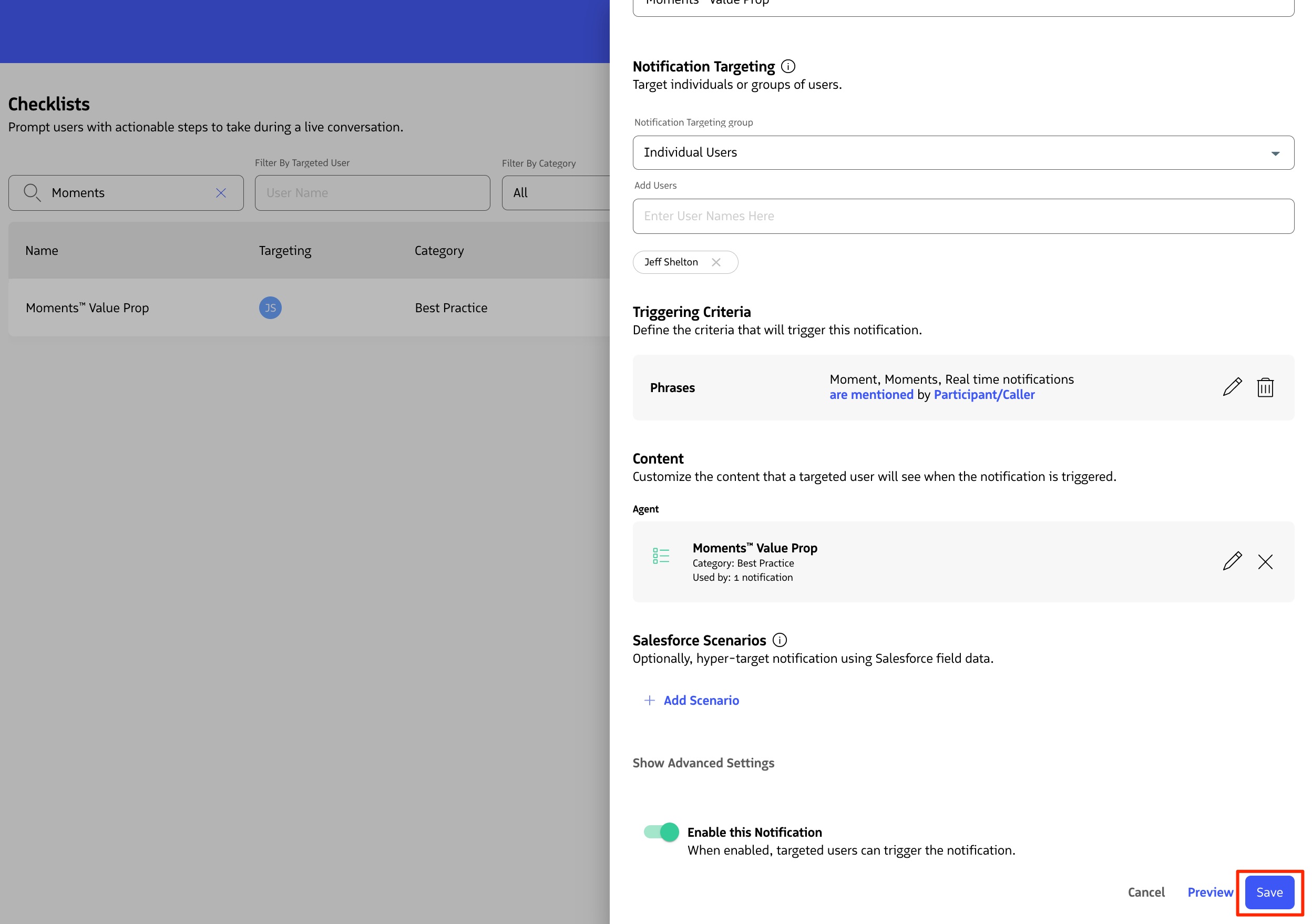The height and width of the screenshot is (924, 1312).
Task: Open Filter By Category dropdown showing All
Action: pos(556,193)
